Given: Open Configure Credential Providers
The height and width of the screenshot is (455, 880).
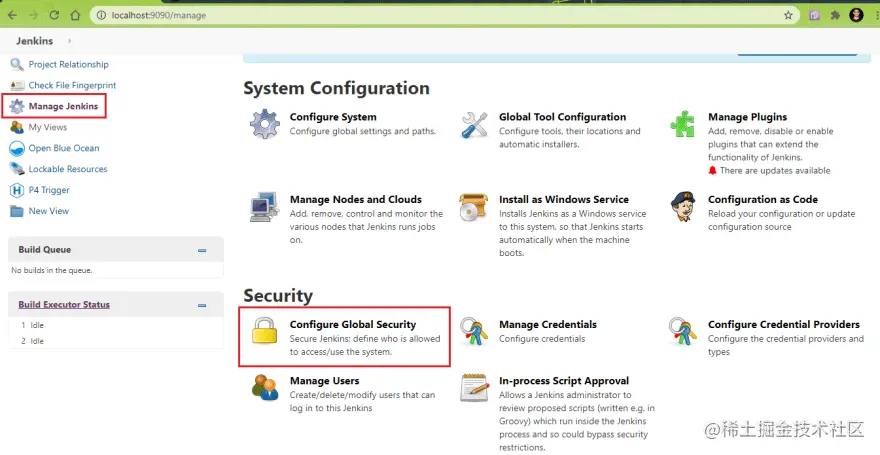Looking at the screenshot, I should tap(783, 324).
